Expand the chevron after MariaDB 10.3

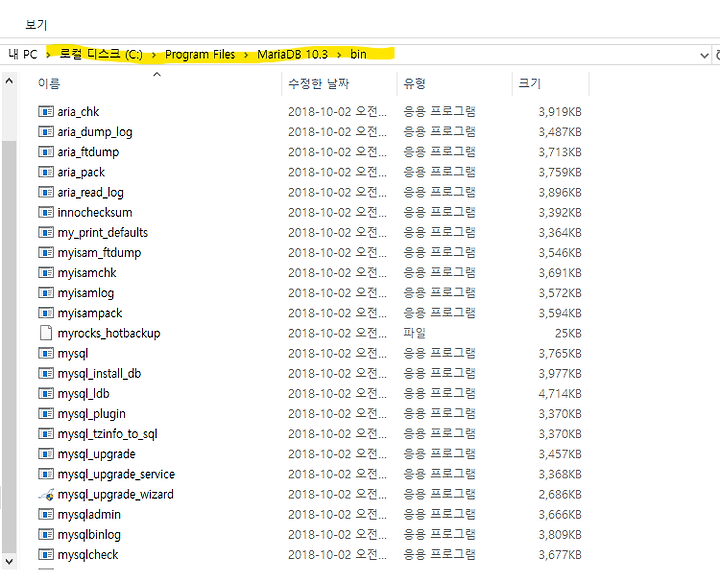[339, 55]
